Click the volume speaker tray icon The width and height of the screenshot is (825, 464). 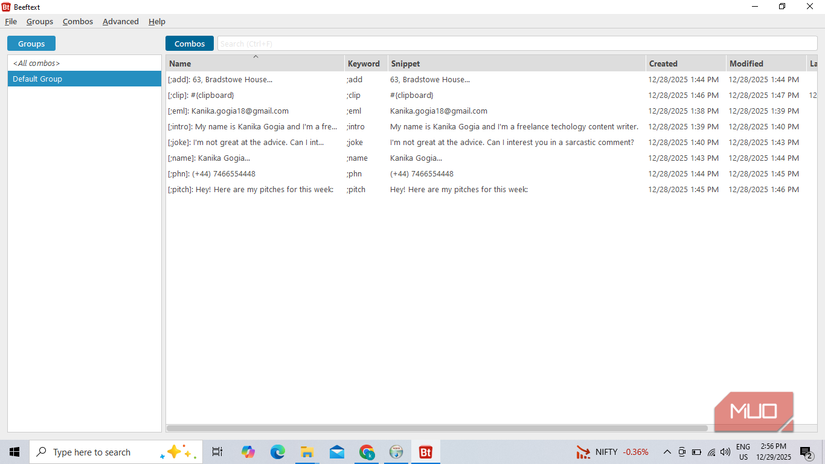pyautogui.click(x=726, y=452)
